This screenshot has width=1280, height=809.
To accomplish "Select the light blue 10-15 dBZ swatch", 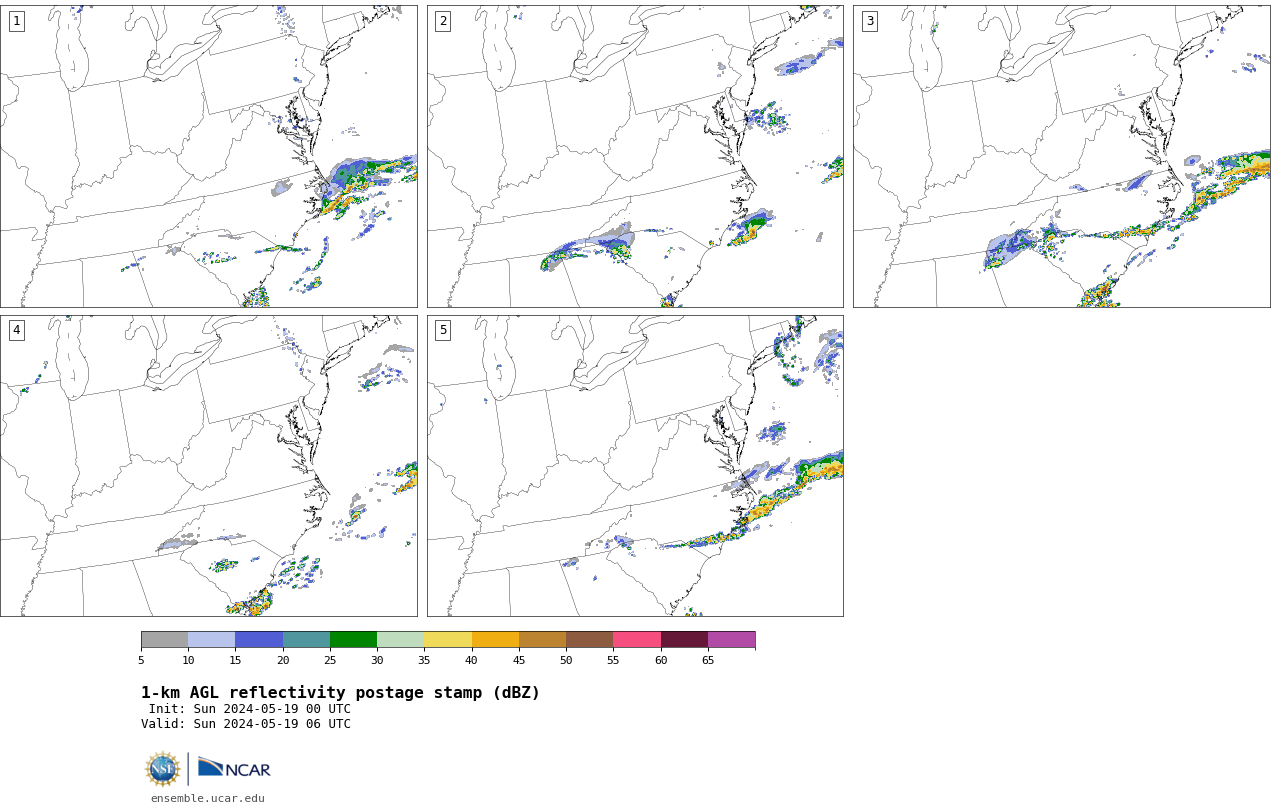I will tap(211, 640).
